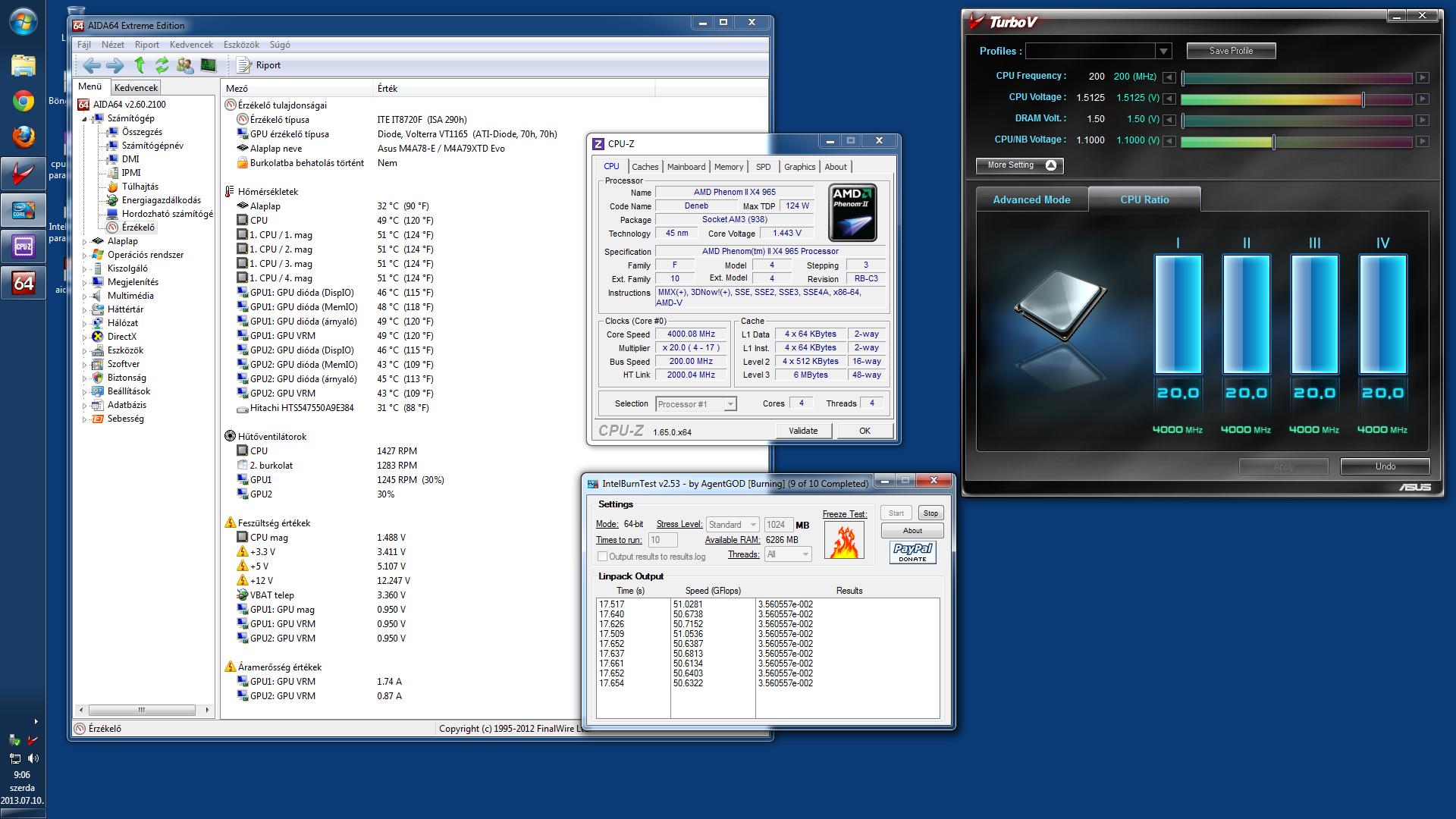Click the PayPal Donate image

912,552
